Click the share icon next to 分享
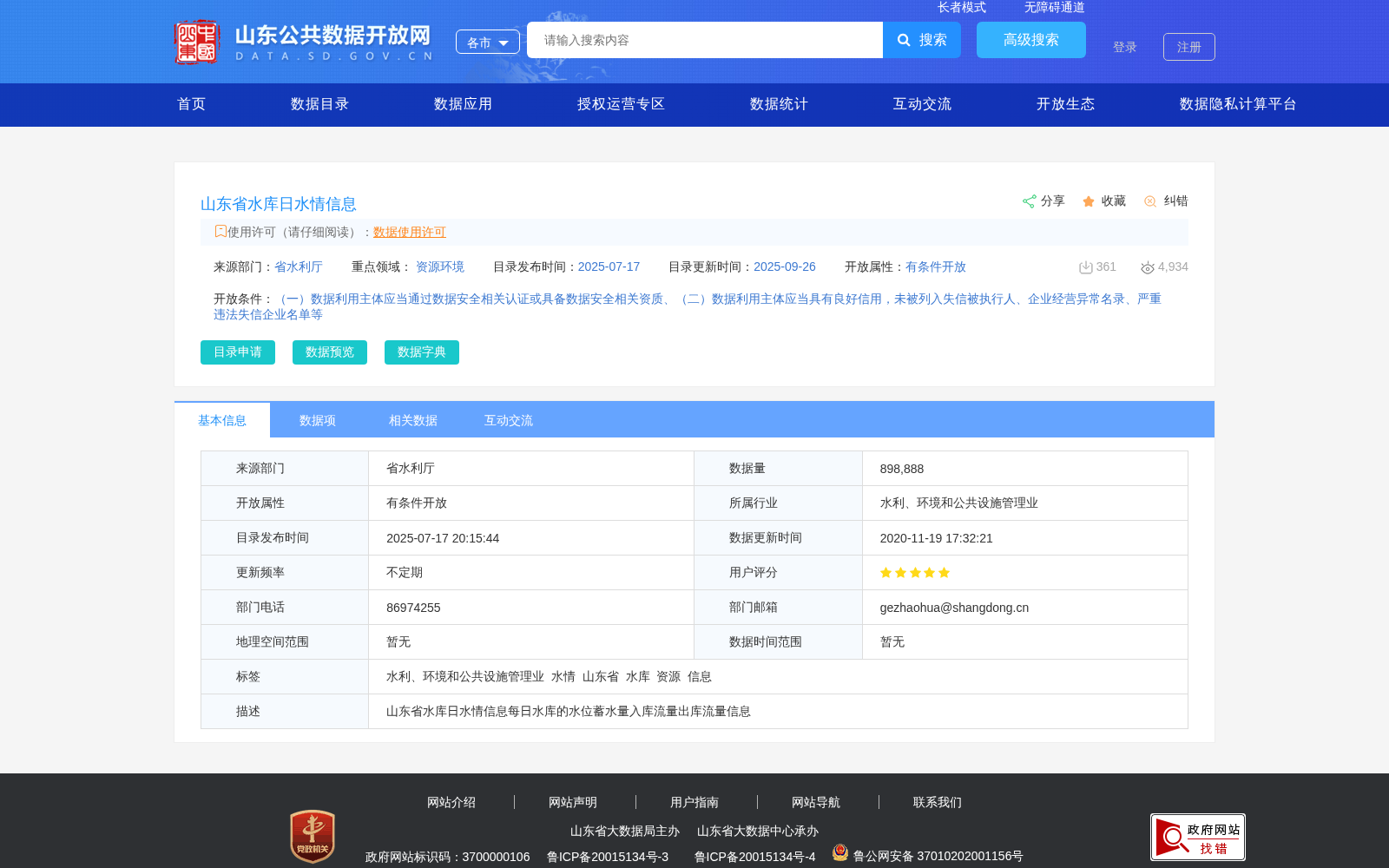The image size is (1389, 868). 1029,201
